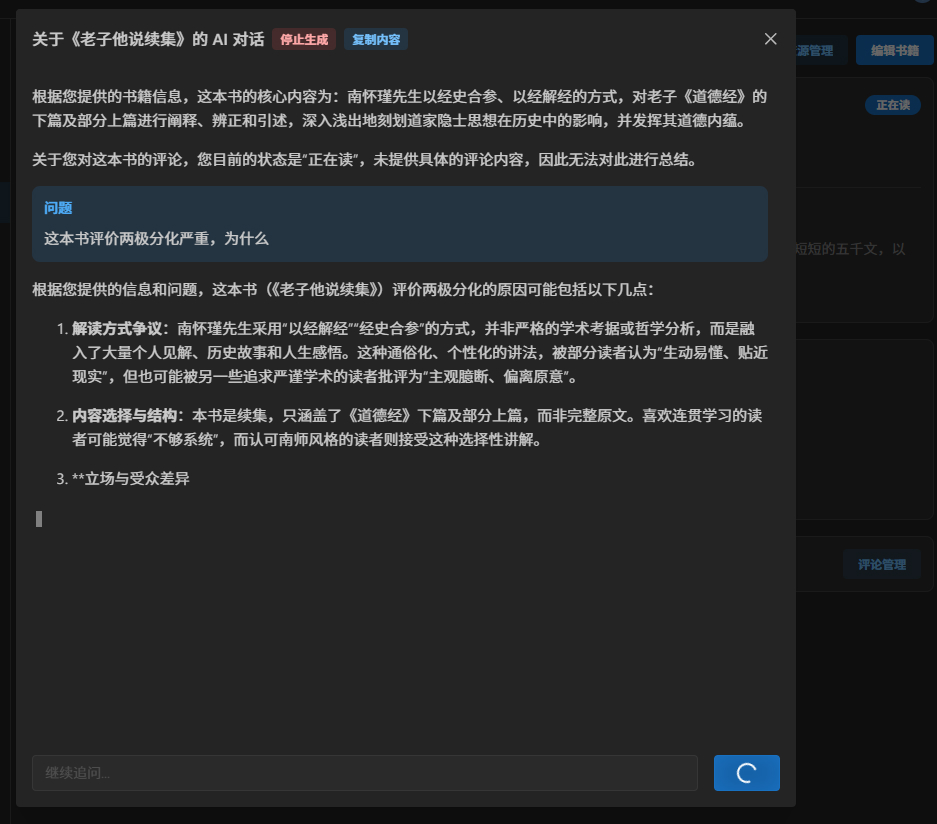Copy the response using 复制内容
This screenshot has height=824, width=937.
[x=376, y=39]
